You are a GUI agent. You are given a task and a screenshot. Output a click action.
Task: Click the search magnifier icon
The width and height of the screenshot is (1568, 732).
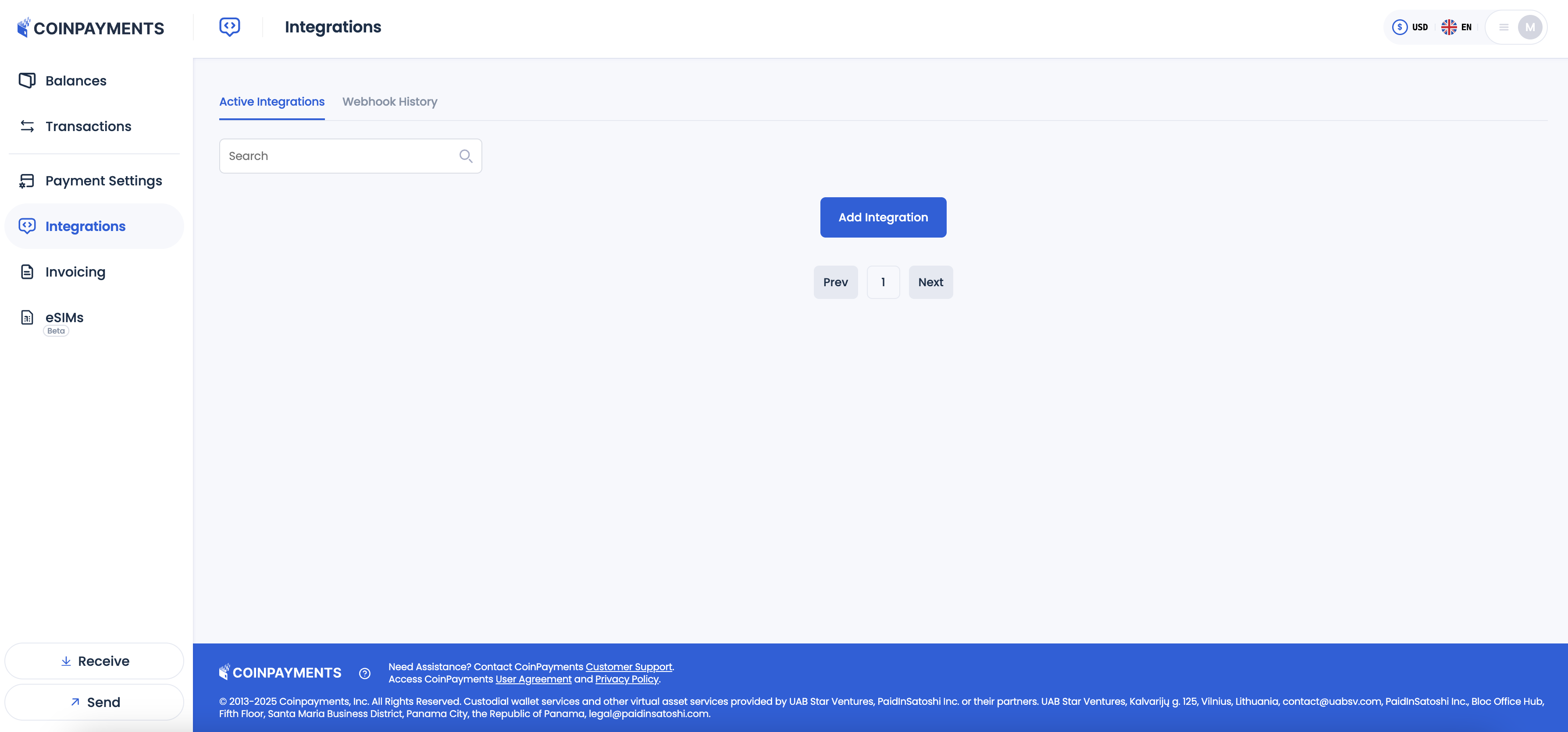click(x=466, y=156)
